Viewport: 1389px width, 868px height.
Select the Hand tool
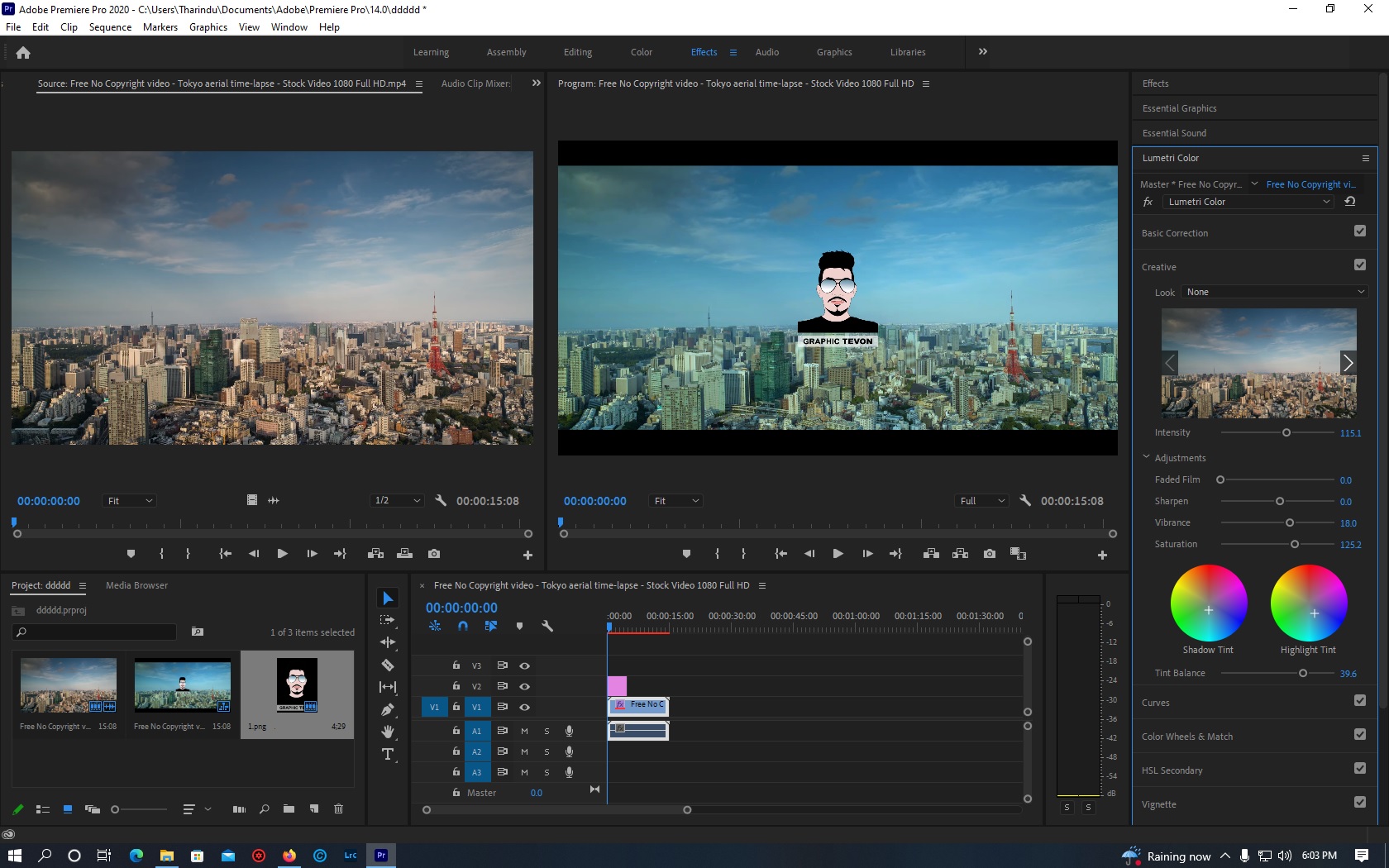point(387,731)
